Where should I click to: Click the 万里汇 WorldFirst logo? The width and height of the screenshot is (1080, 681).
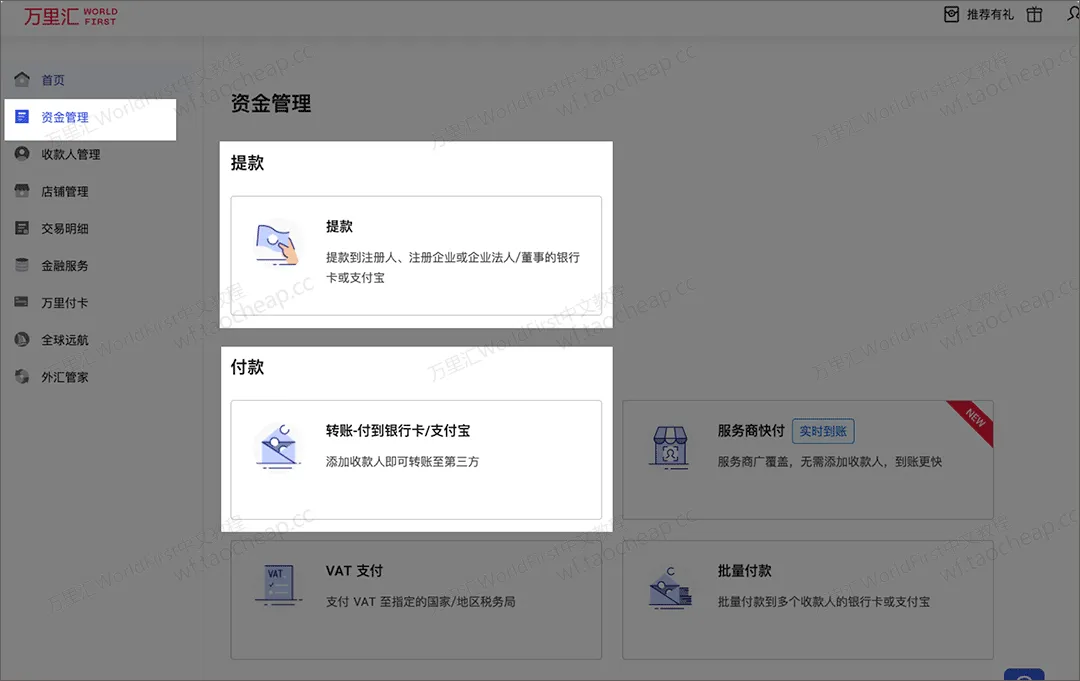pyautogui.click(x=70, y=16)
